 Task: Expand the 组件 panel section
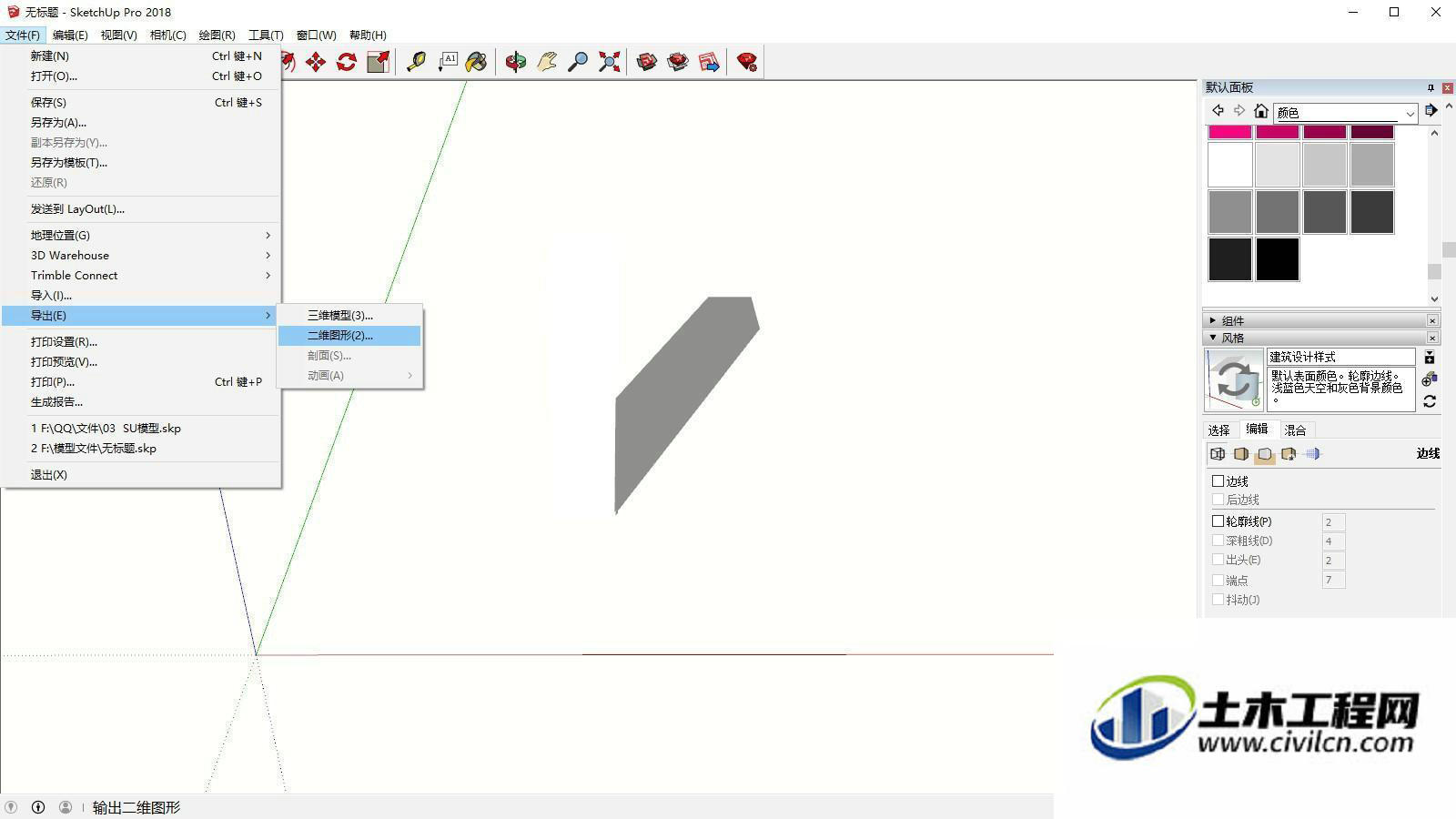coord(1213,320)
